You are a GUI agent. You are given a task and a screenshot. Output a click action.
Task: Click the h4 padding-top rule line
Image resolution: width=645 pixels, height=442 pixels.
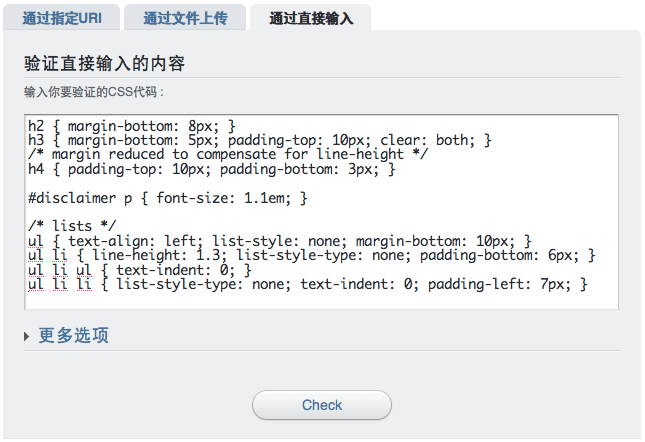click(x=212, y=169)
